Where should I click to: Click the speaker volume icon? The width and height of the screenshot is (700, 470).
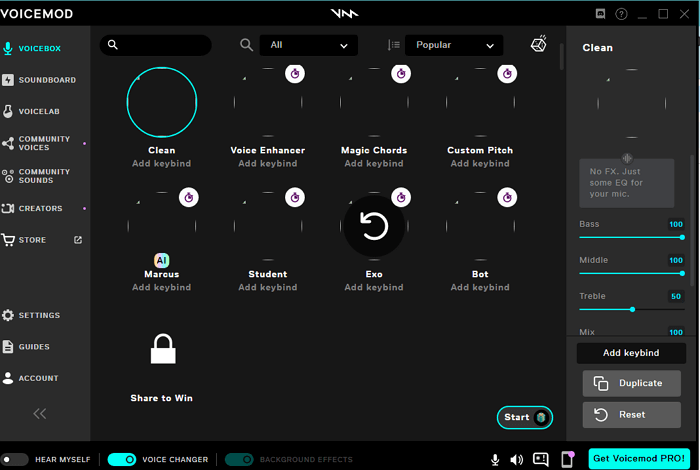pyautogui.click(x=517, y=460)
